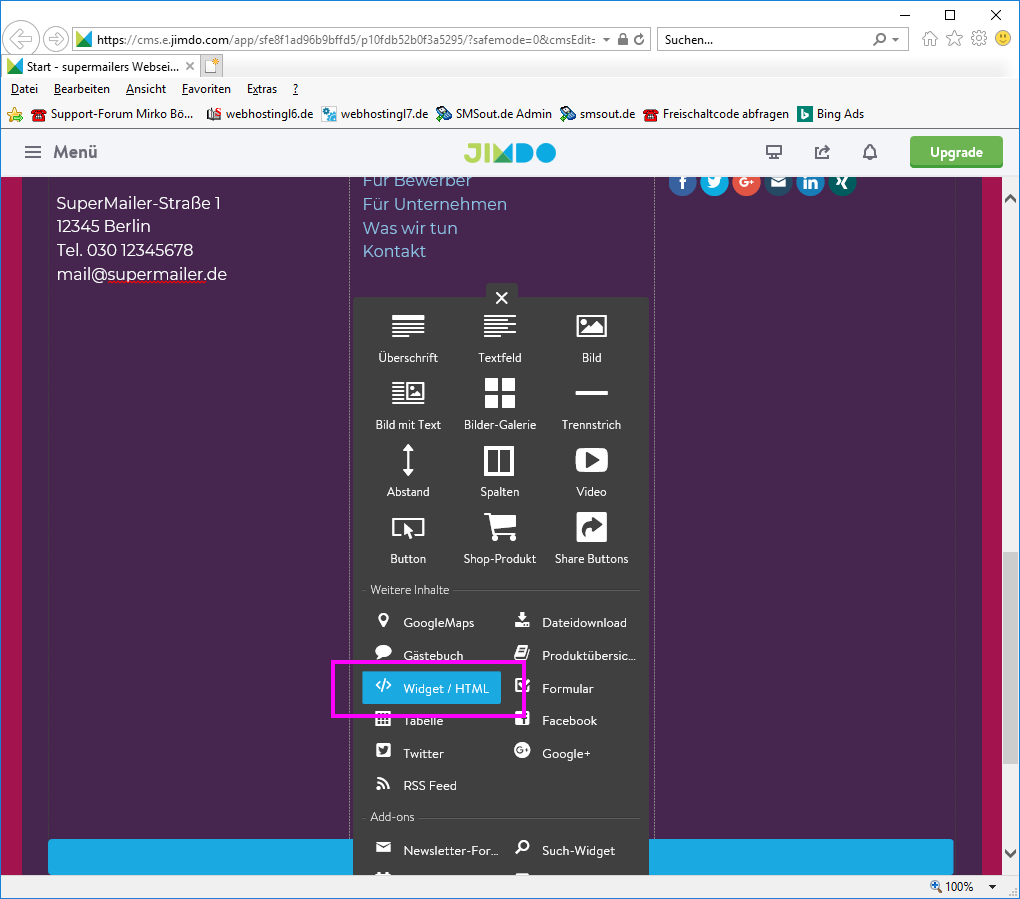Add Share Buttons element
Screen dimensions: 1020x899
pos(591,538)
